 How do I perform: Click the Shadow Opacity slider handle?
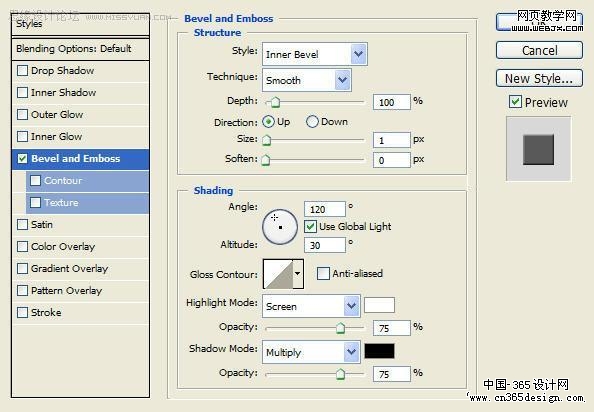pos(341,374)
